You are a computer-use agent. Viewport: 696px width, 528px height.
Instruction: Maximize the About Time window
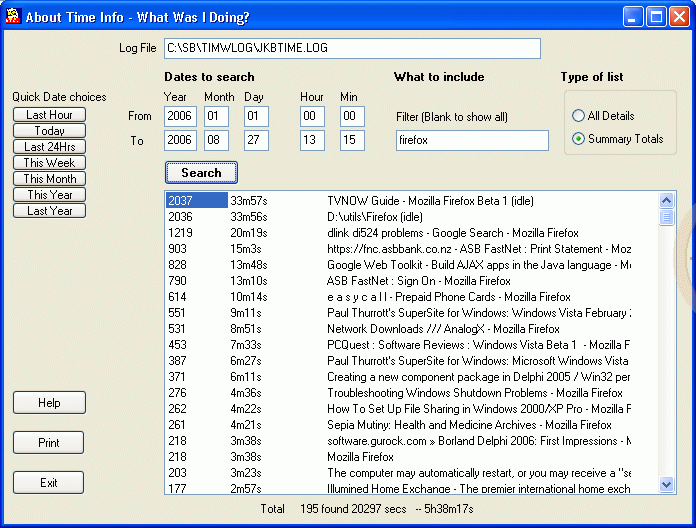coord(656,17)
